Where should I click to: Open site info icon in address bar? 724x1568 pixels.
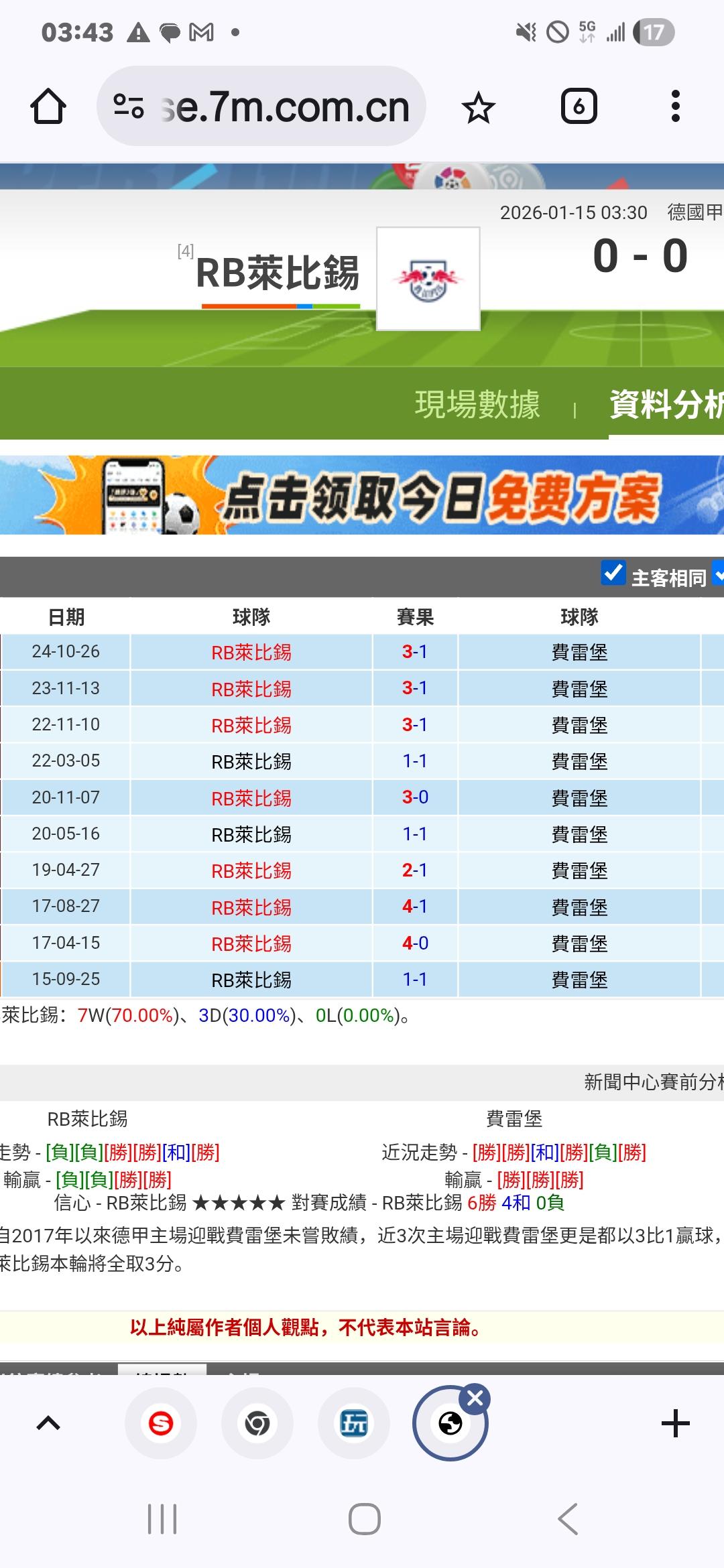click(129, 107)
